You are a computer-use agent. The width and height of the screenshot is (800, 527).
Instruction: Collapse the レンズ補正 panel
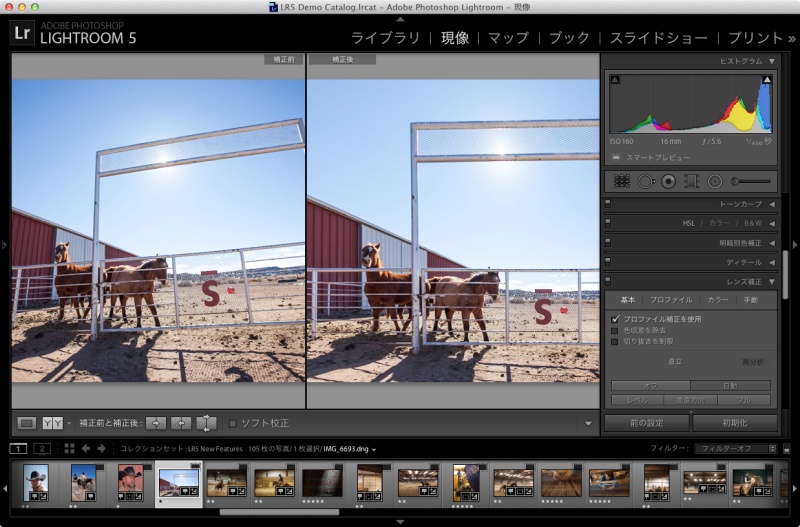click(x=772, y=282)
